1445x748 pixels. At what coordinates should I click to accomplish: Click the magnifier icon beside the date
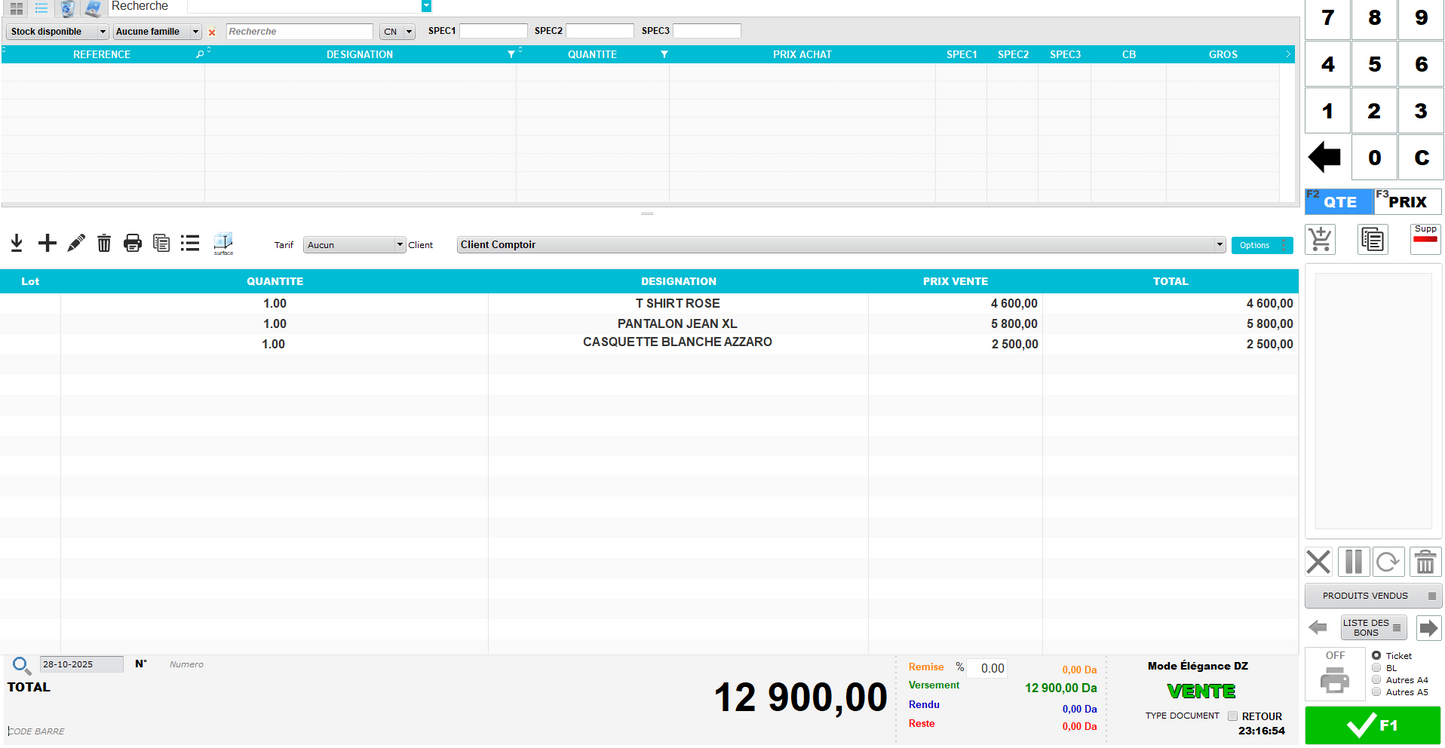pos(21,665)
